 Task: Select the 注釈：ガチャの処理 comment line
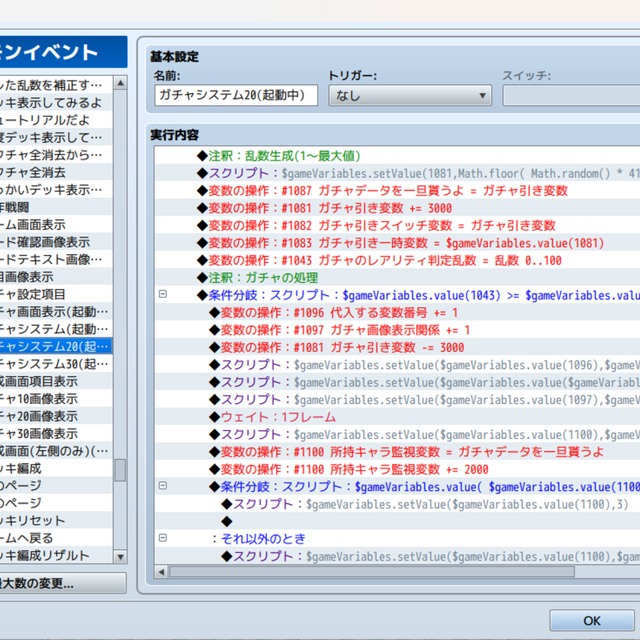pyautogui.click(x=264, y=277)
